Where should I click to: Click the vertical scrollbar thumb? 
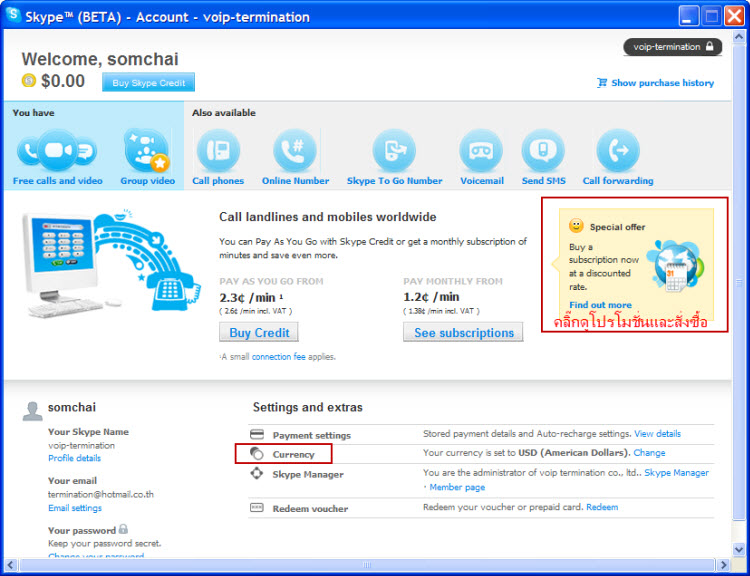pyautogui.click(x=739, y=282)
